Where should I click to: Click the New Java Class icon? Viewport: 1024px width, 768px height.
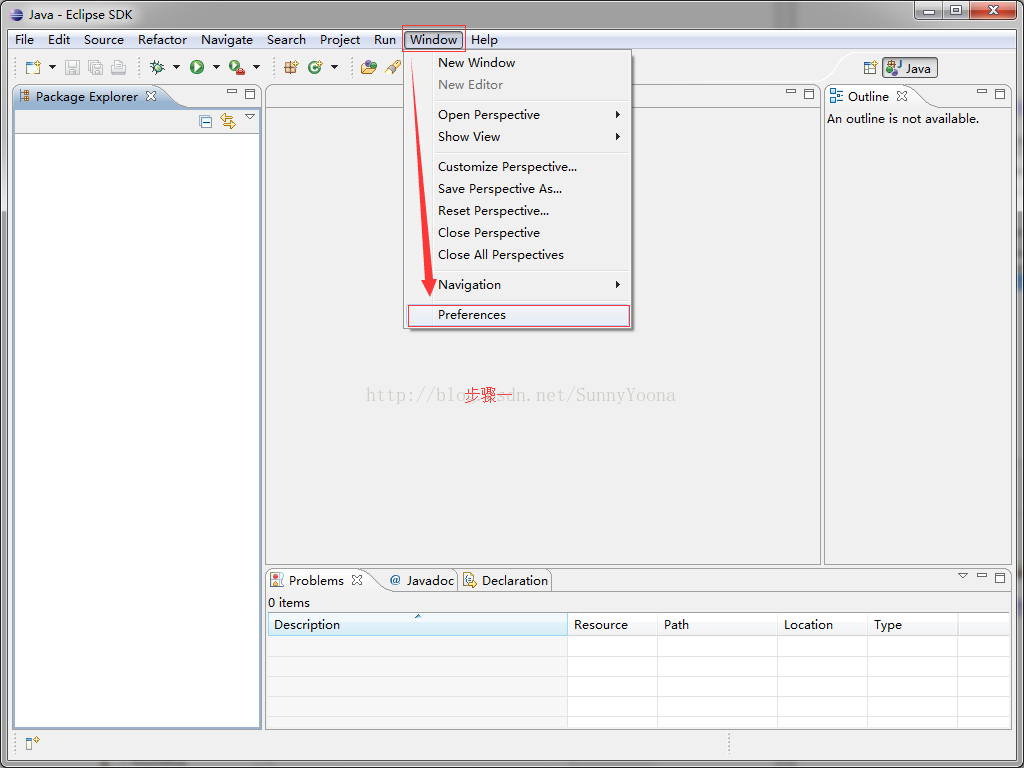point(315,67)
